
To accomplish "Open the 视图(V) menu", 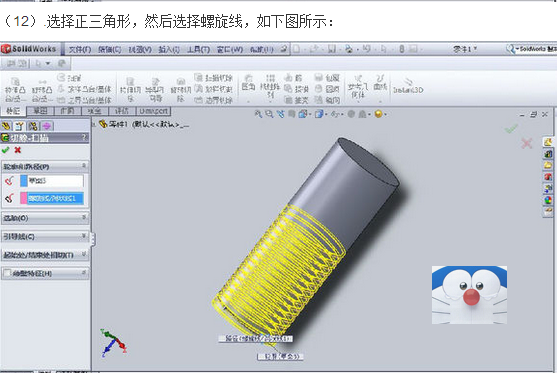I will coord(140,49).
